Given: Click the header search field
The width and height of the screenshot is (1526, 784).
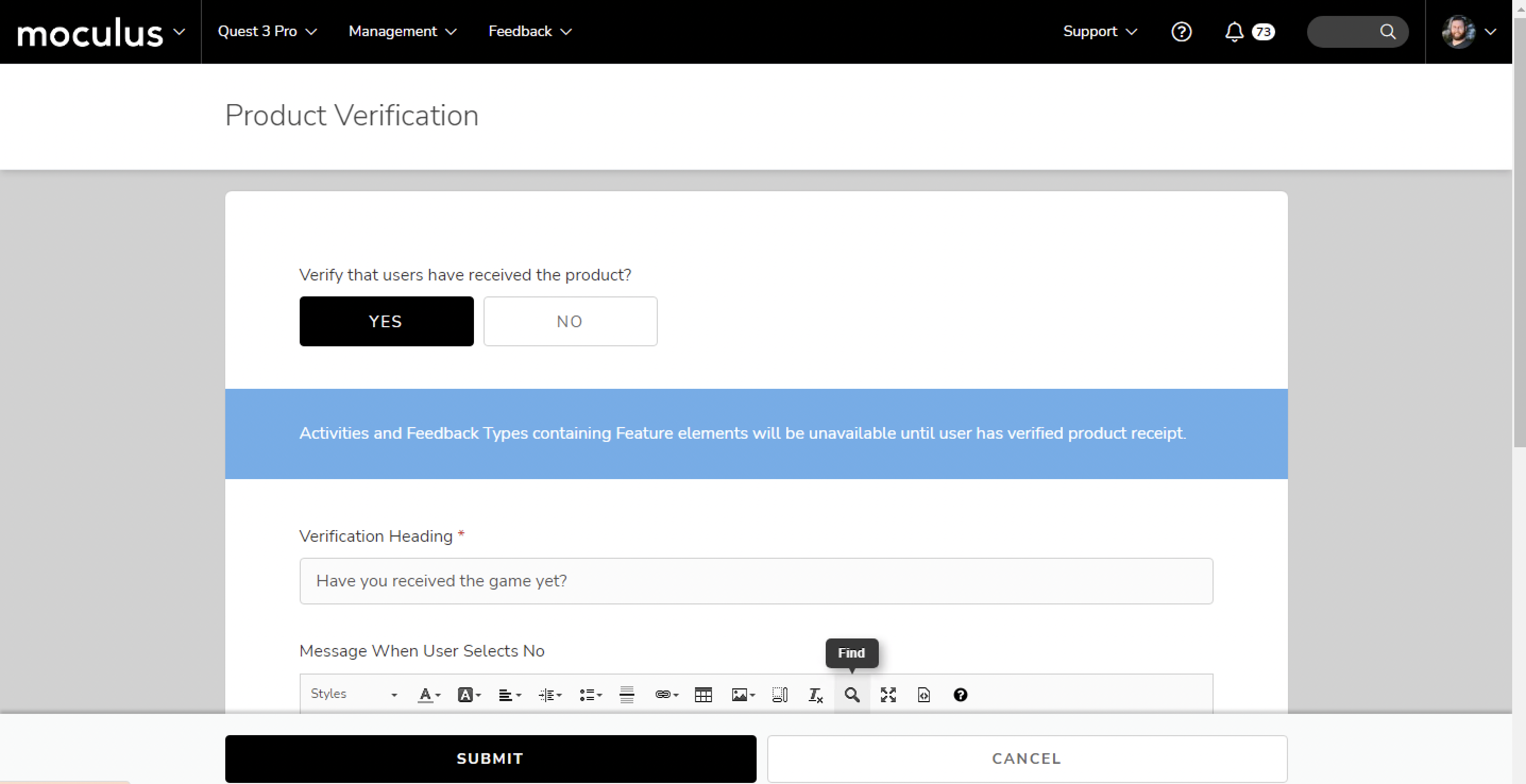Looking at the screenshot, I should (1357, 31).
